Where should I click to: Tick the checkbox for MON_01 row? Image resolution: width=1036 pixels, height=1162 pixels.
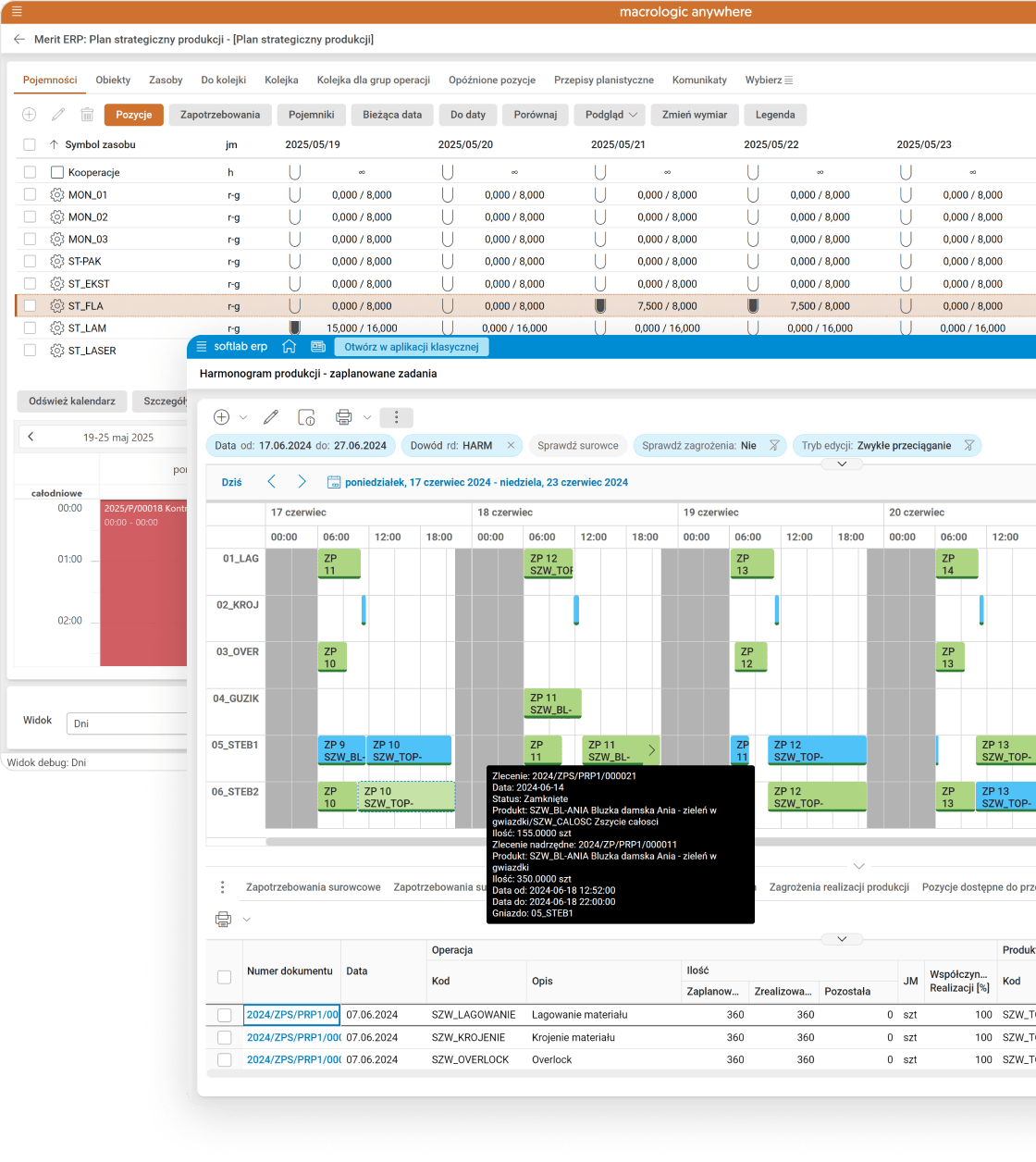coord(30,195)
